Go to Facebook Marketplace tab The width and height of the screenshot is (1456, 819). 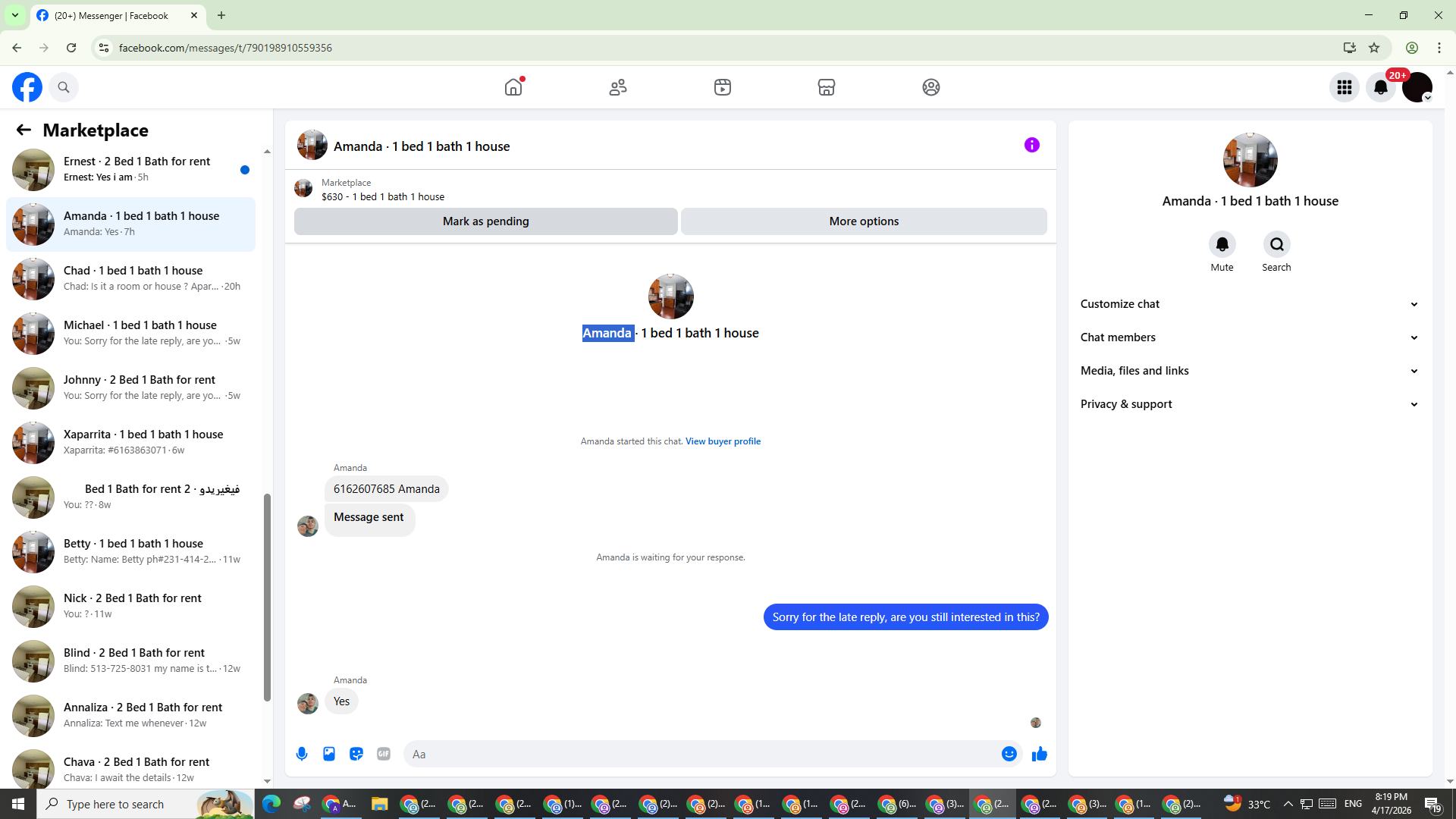pyautogui.click(x=826, y=87)
